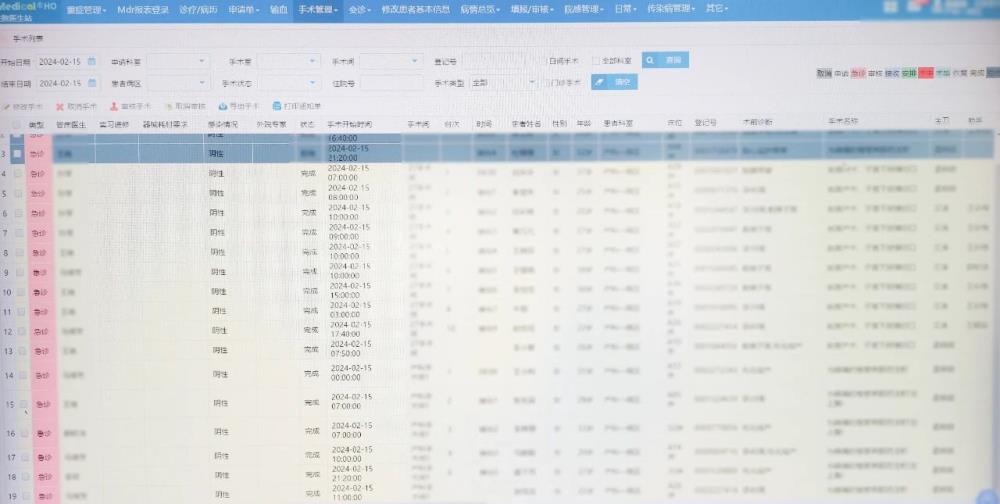Click the 审核手术 stamp icon
The image size is (1000, 504).
(x=114, y=105)
